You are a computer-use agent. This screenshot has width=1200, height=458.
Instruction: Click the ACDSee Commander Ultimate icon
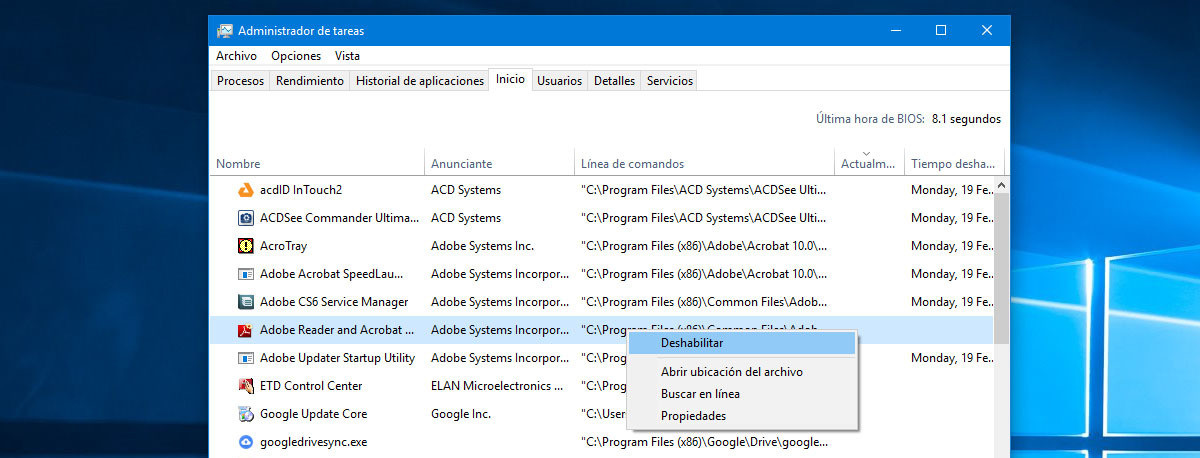[246, 218]
